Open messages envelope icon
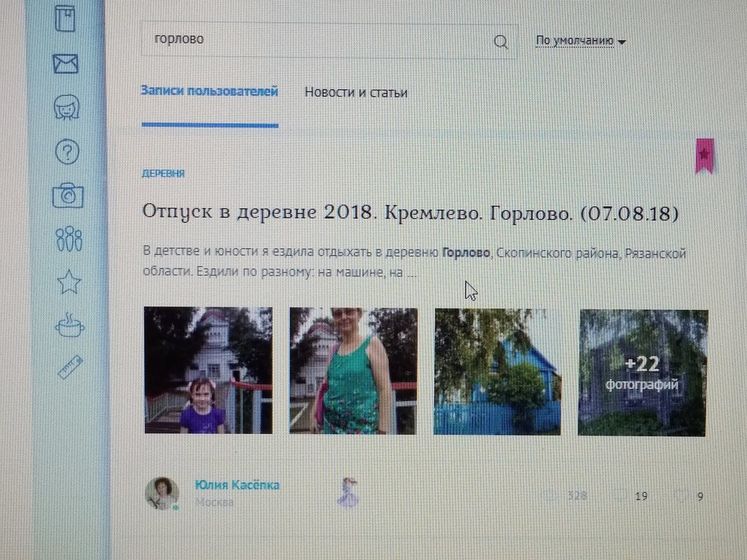 pyautogui.click(x=65, y=63)
